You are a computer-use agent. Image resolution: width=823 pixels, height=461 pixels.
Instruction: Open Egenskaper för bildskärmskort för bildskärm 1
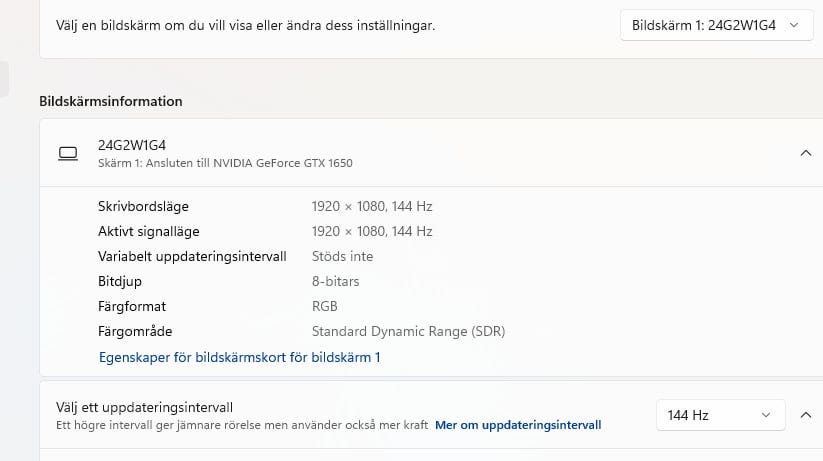pyautogui.click(x=239, y=358)
